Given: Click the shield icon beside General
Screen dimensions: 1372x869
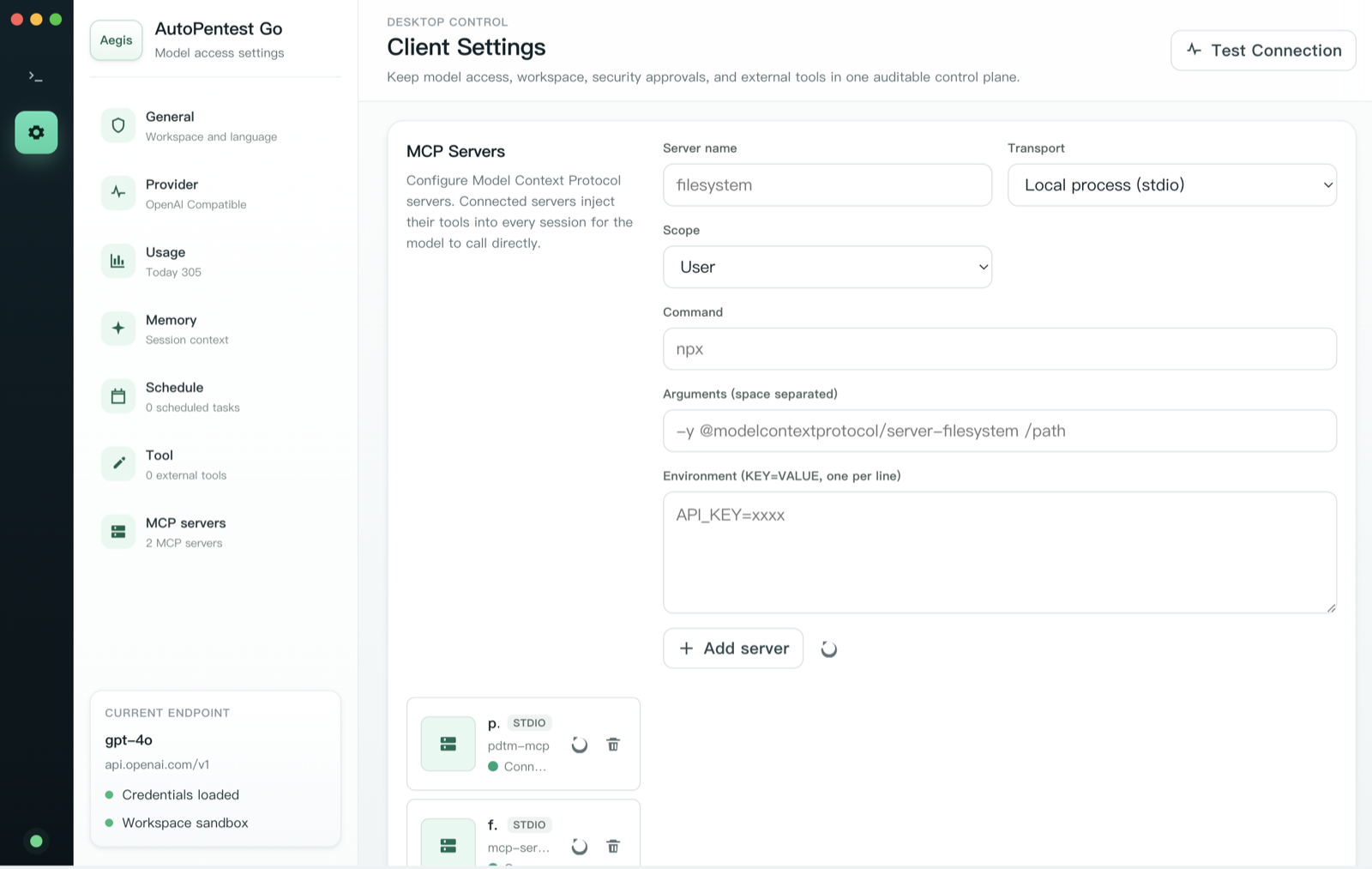Looking at the screenshot, I should click(x=118, y=125).
